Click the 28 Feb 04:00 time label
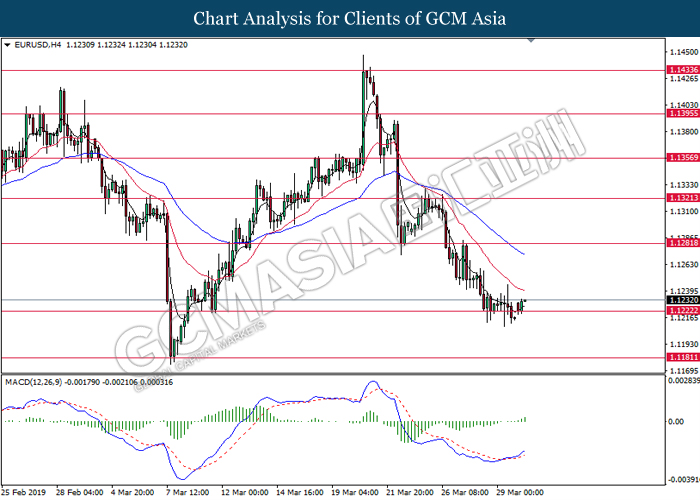 (79, 492)
